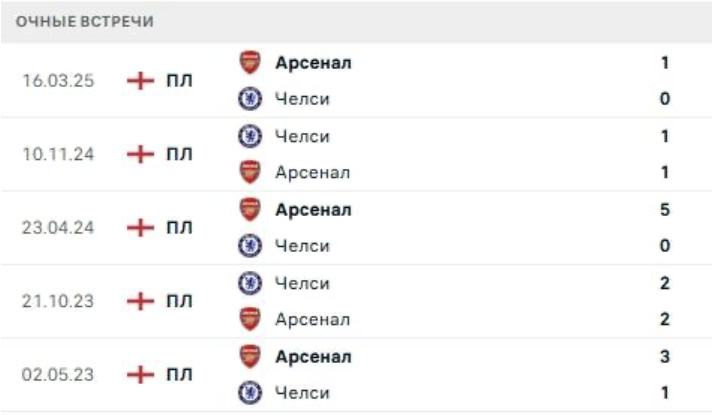This screenshot has width=712, height=416.
Task: Open match dated 21.10.23
Action: click(58, 301)
